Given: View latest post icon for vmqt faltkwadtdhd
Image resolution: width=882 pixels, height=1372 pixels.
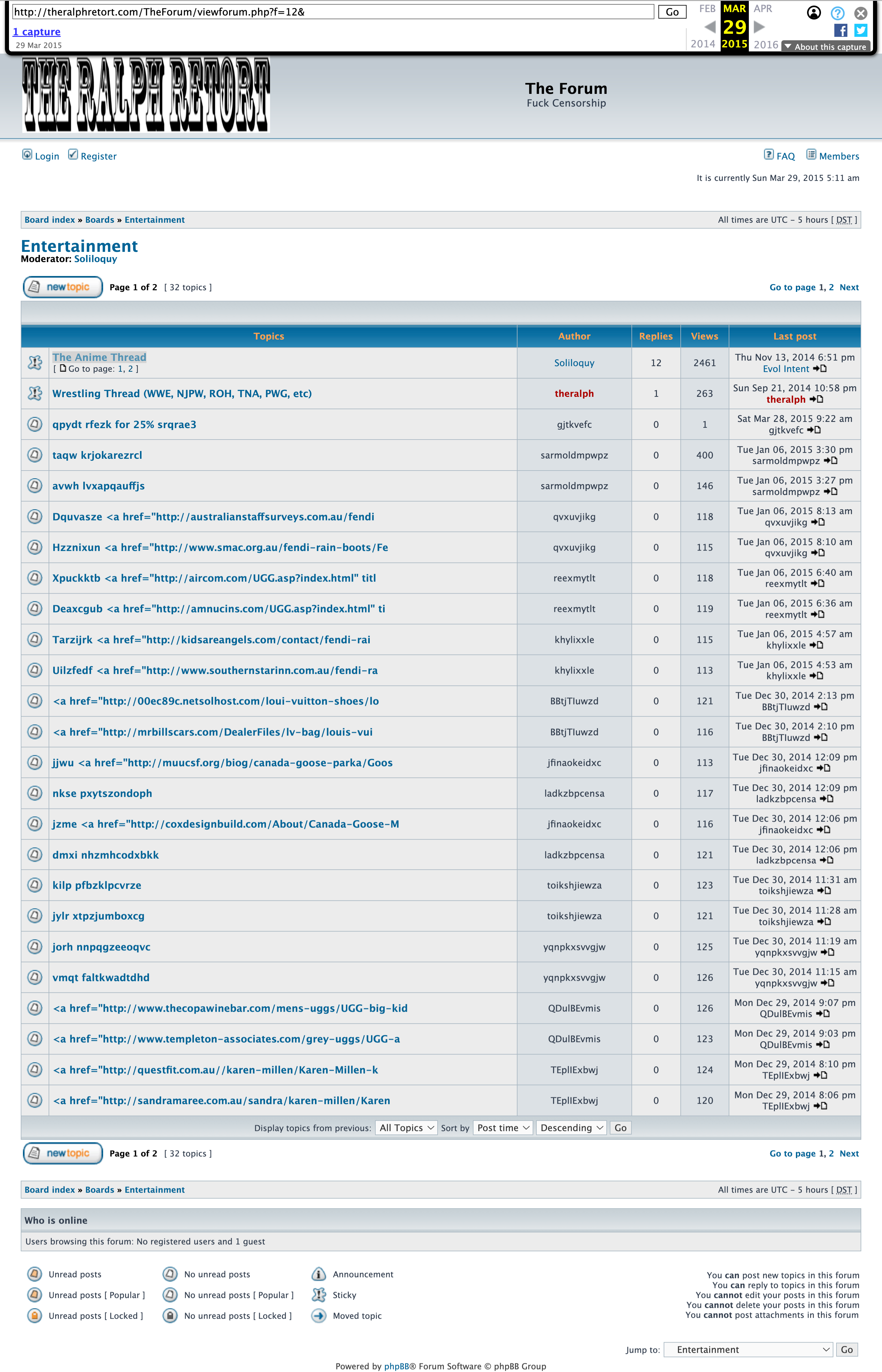Looking at the screenshot, I should (x=827, y=983).
